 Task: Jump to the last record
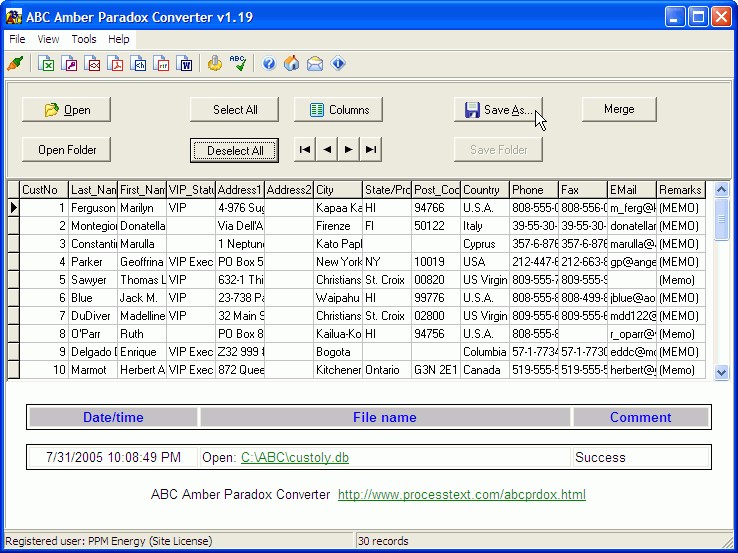click(371, 150)
